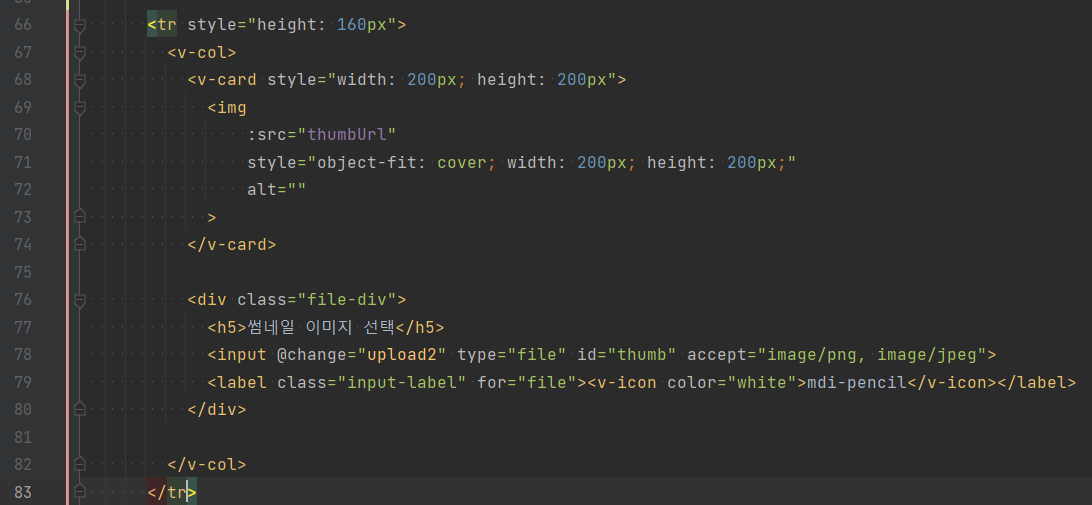The width and height of the screenshot is (1092, 505).
Task: Click line number 77 in the gutter
Action: click(23, 327)
